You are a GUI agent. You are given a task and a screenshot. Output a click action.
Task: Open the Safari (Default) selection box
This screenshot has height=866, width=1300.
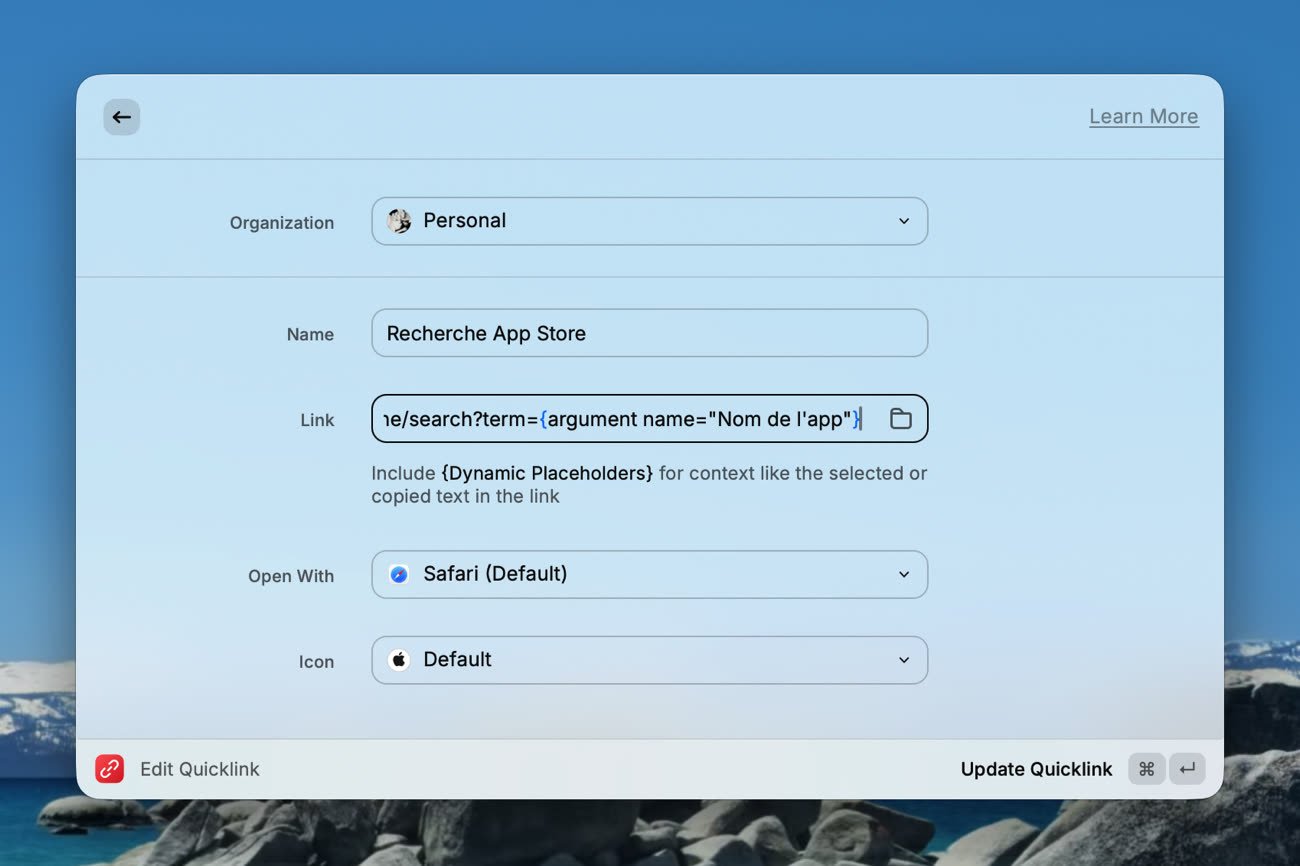[x=648, y=574]
